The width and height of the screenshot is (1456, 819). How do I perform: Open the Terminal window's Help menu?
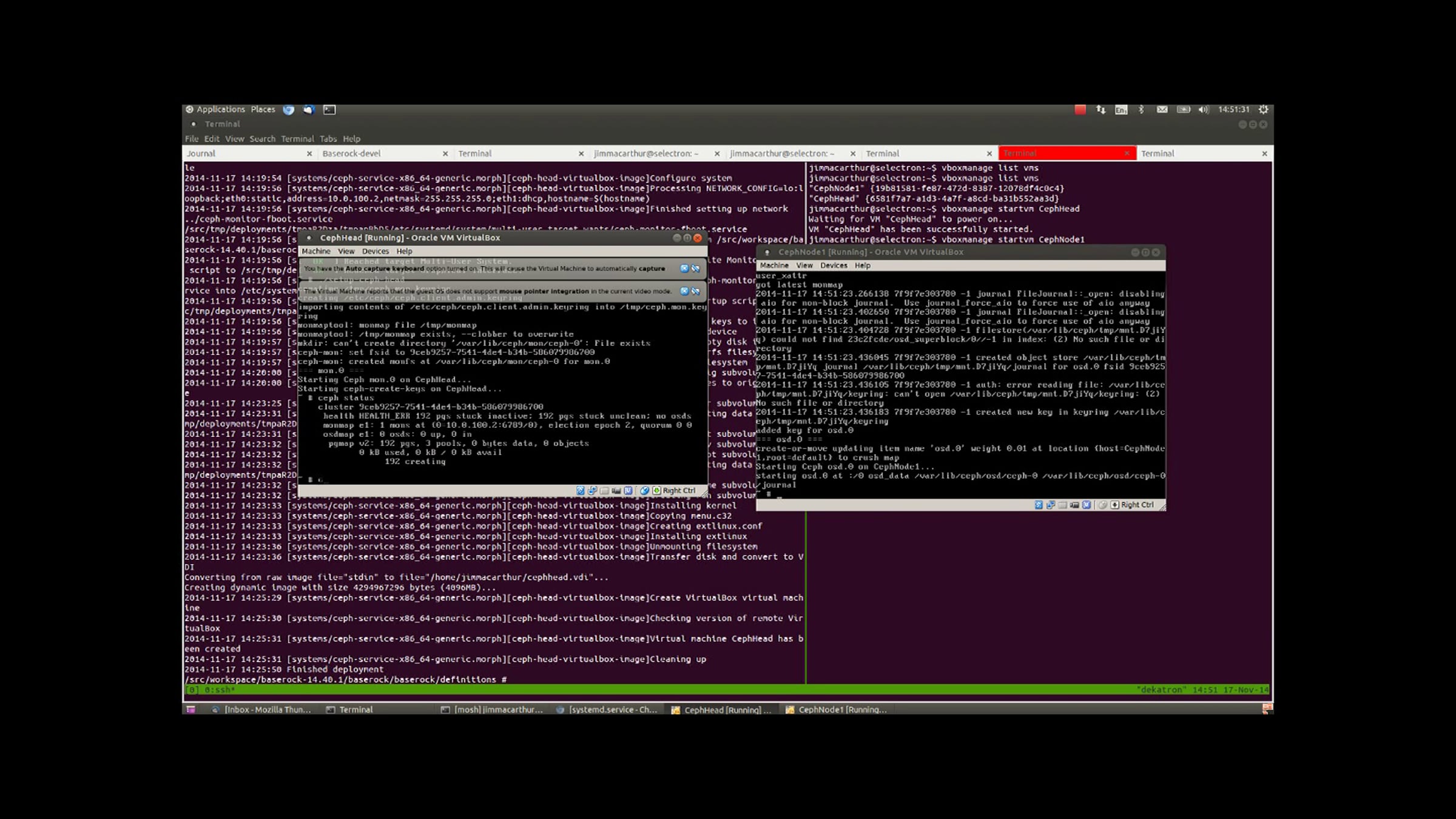tap(351, 139)
